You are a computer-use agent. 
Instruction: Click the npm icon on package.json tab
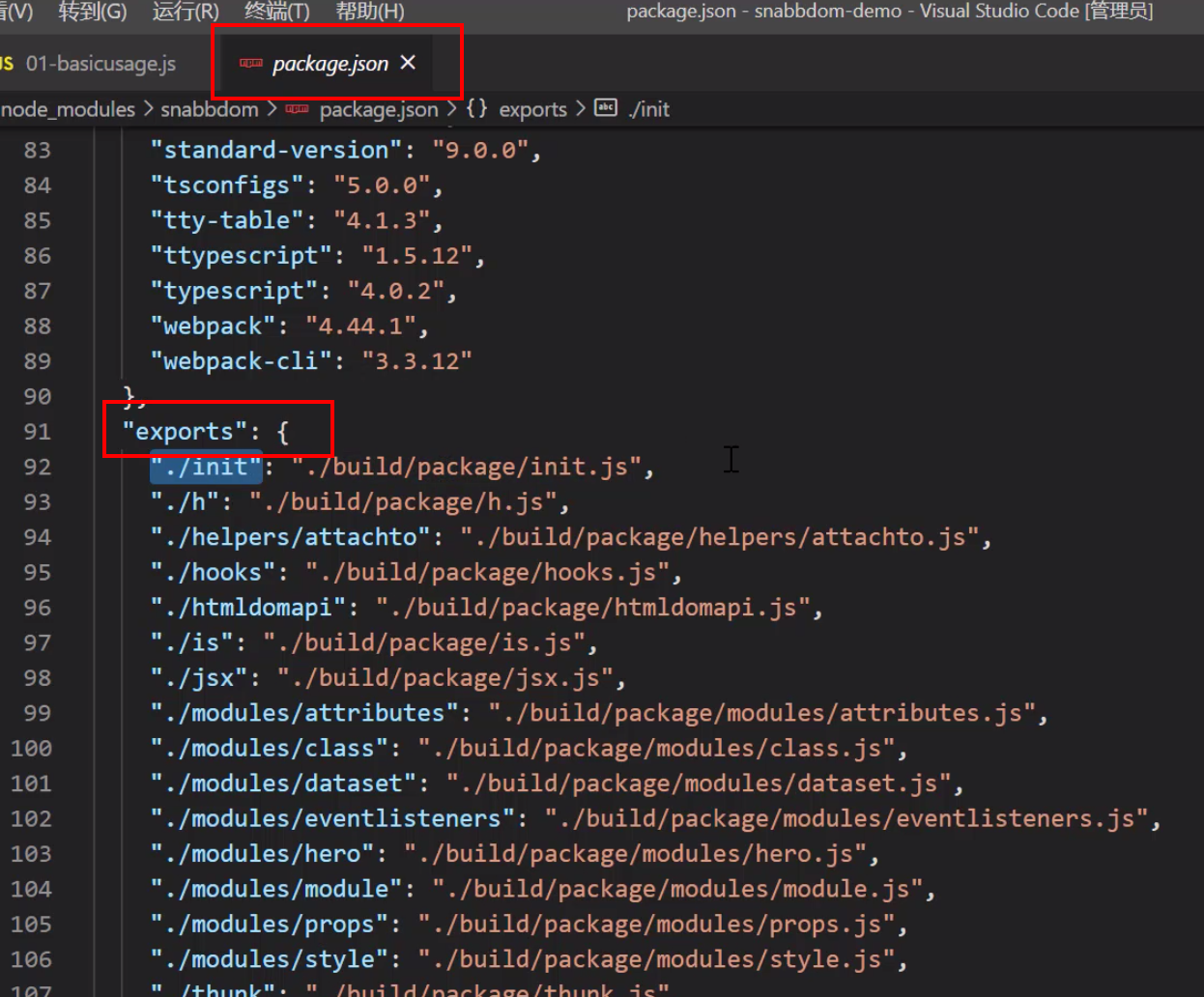click(251, 63)
